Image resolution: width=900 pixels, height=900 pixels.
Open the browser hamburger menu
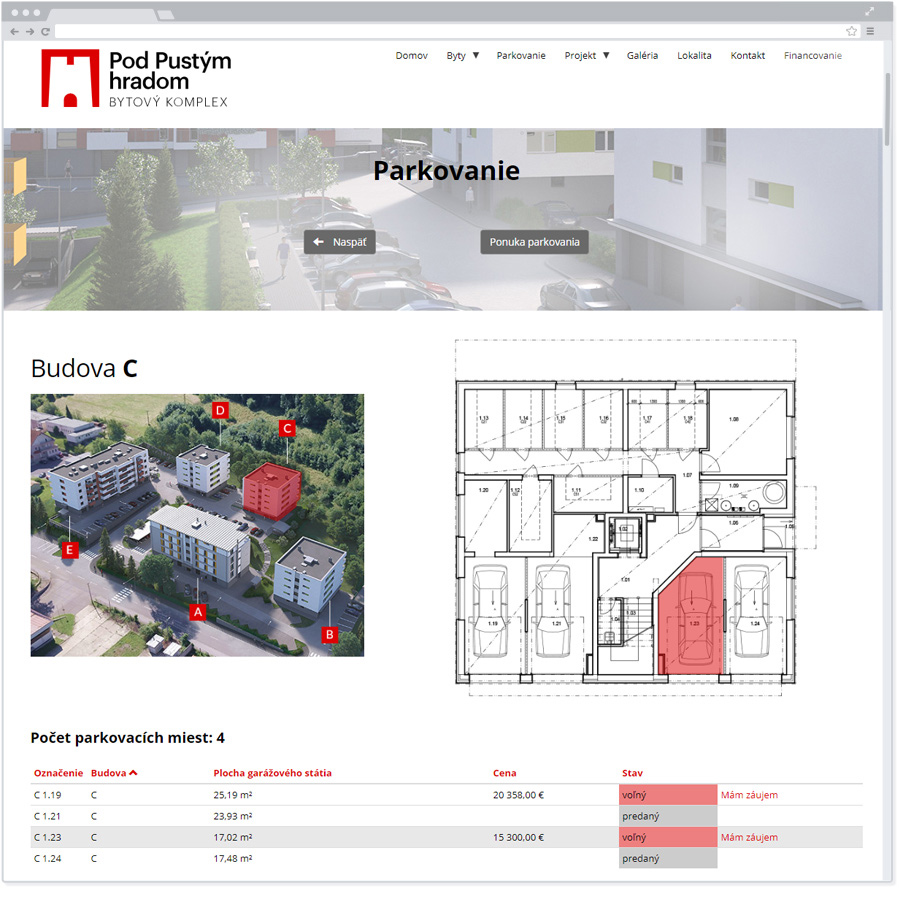pos(870,31)
